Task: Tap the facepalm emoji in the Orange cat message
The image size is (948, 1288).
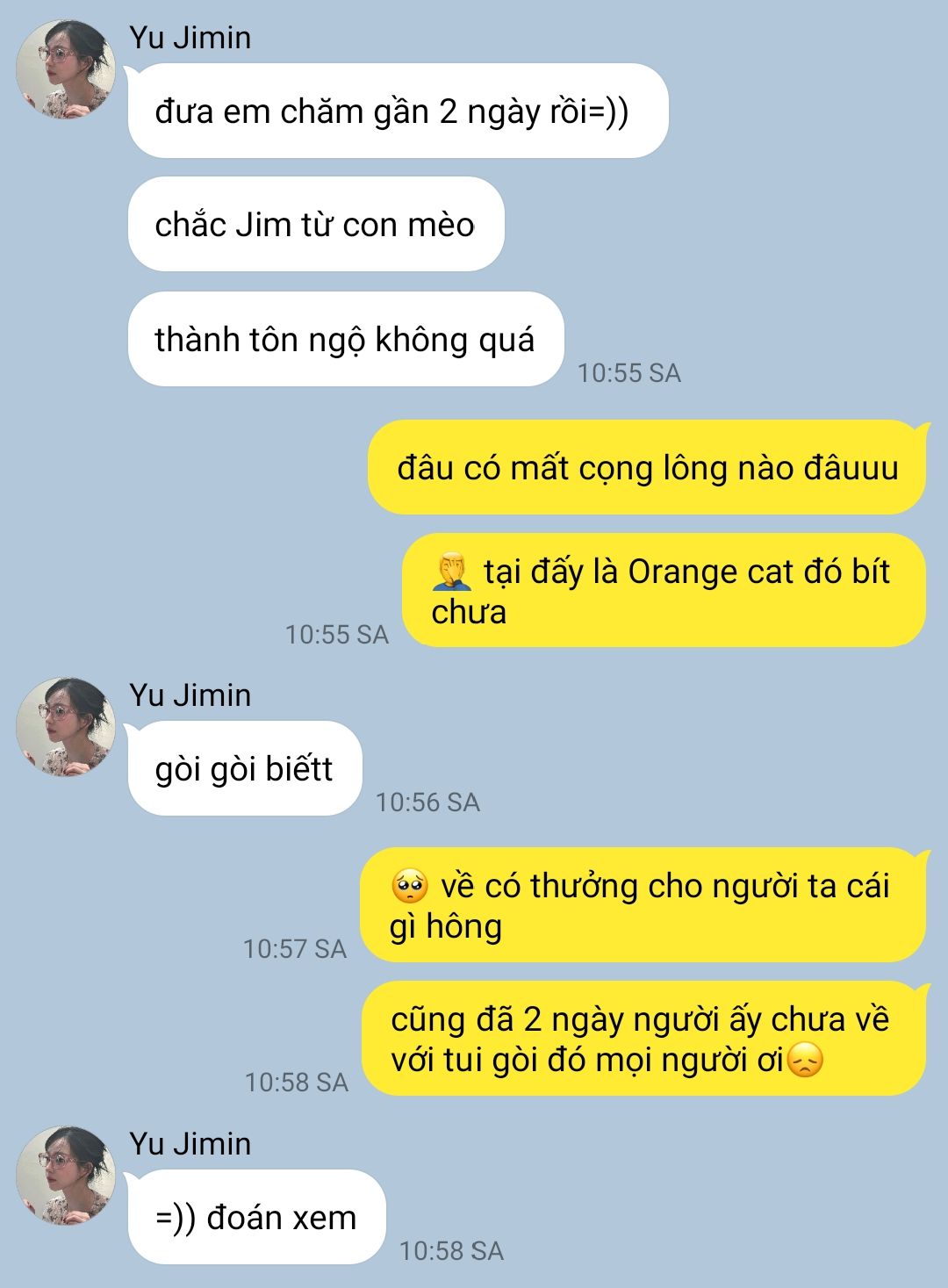Action: coord(453,572)
